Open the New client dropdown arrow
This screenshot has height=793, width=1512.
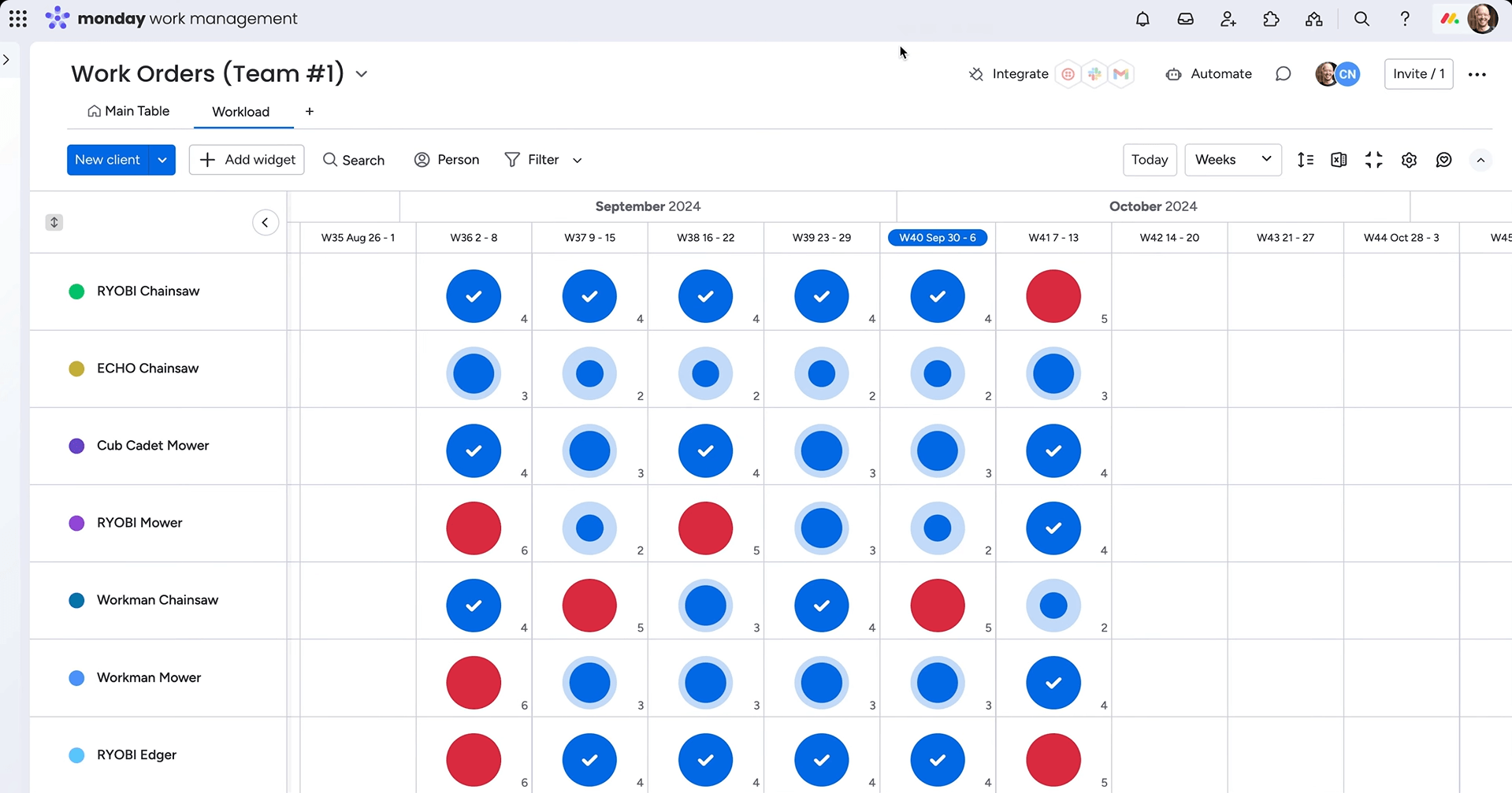pyautogui.click(x=162, y=160)
